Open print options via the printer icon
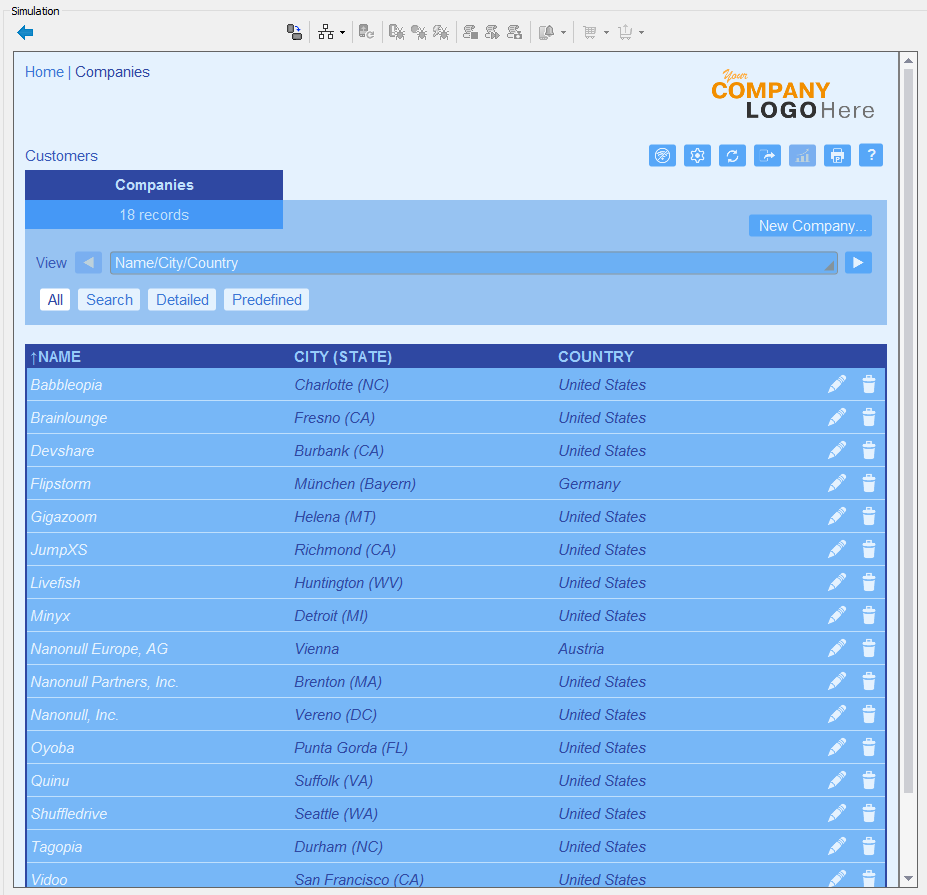Screen dimensions: 927x895 pos(837,155)
